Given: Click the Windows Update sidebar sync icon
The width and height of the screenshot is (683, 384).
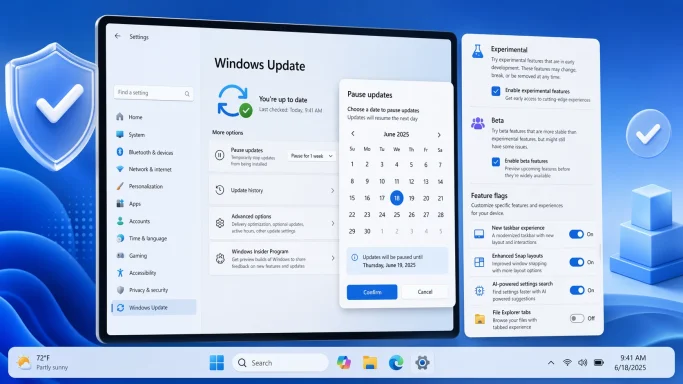Looking at the screenshot, I should click(120, 307).
